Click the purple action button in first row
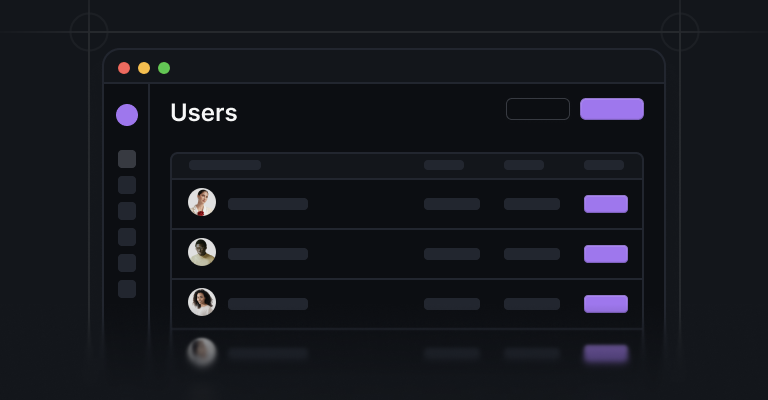Viewport: 768px width, 400px height. (x=606, y=204)
